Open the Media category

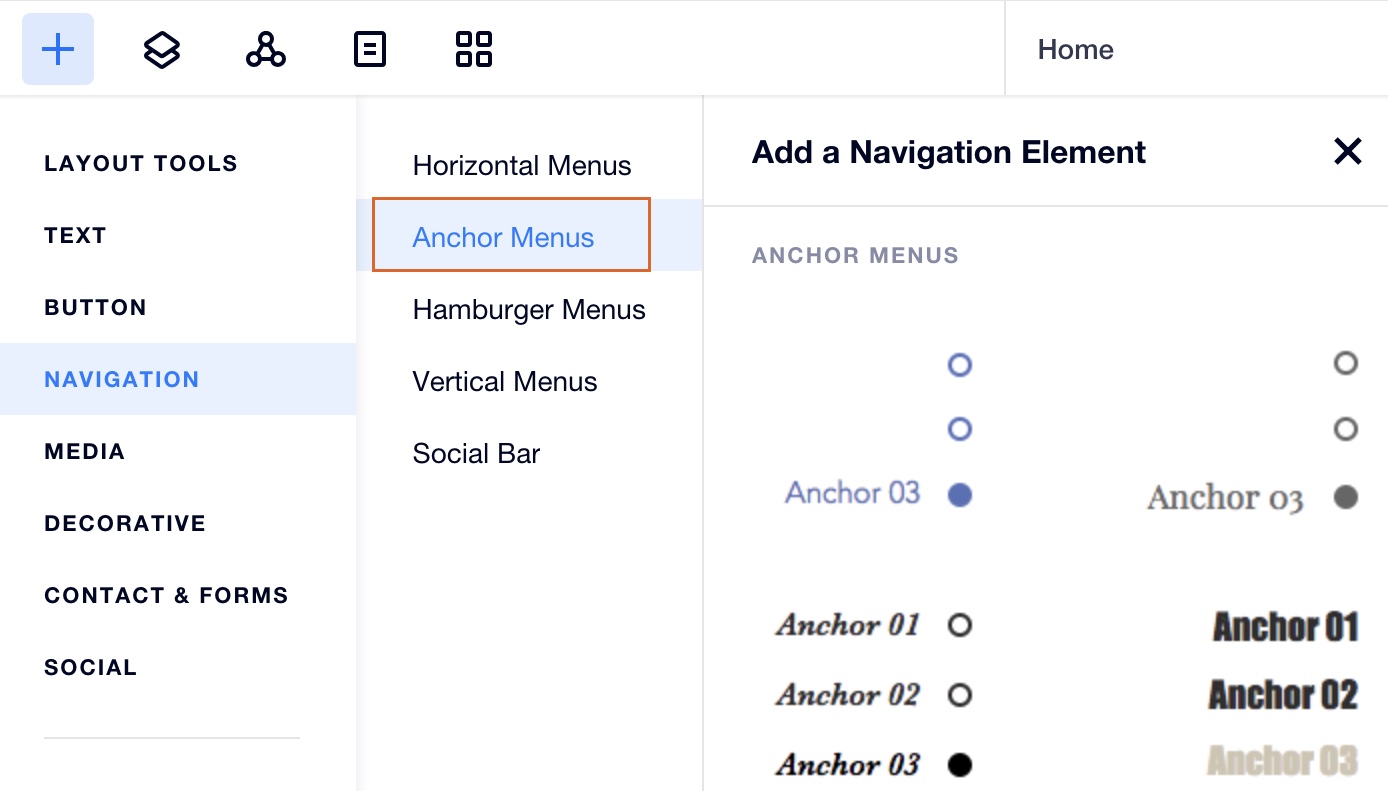pos(85,451)
